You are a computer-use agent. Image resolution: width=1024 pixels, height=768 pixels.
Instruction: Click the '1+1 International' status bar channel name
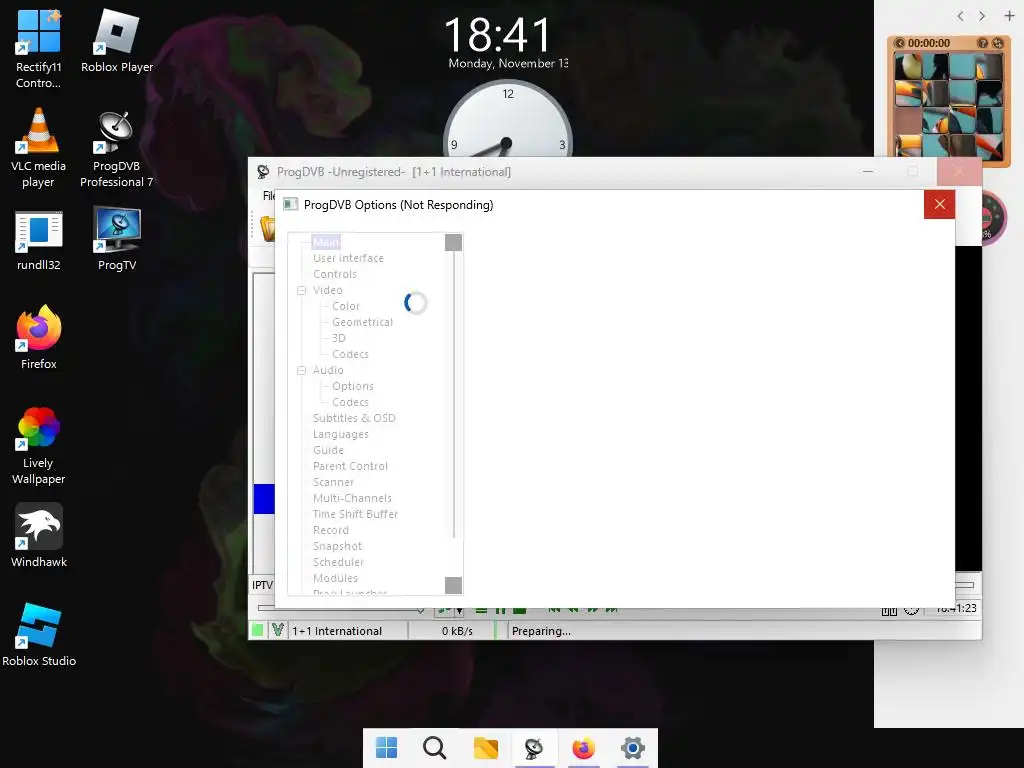tap(337, 631)
